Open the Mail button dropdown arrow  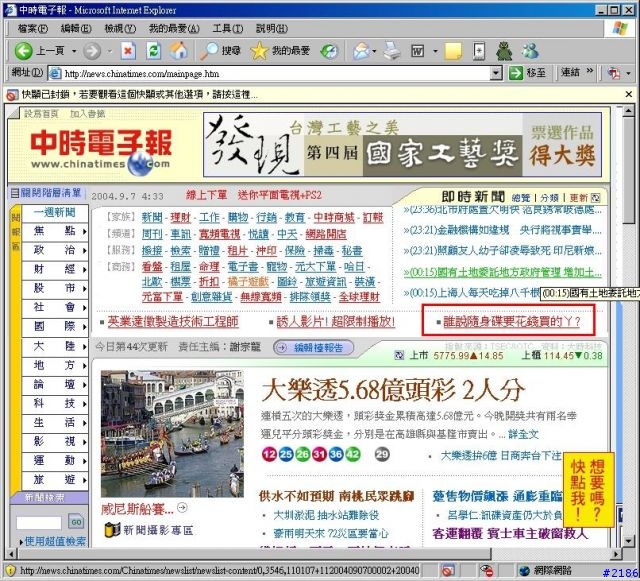374,51
